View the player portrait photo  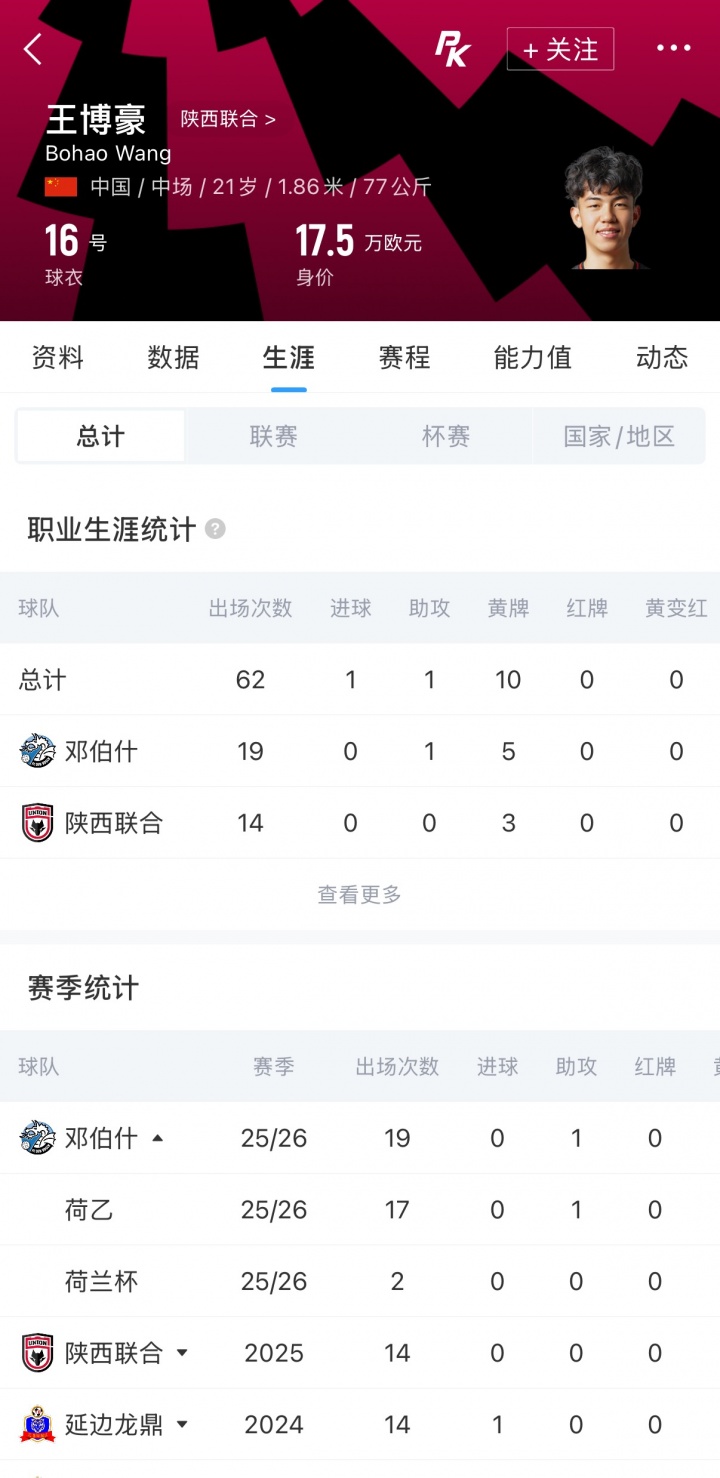[x=605, y=208]
